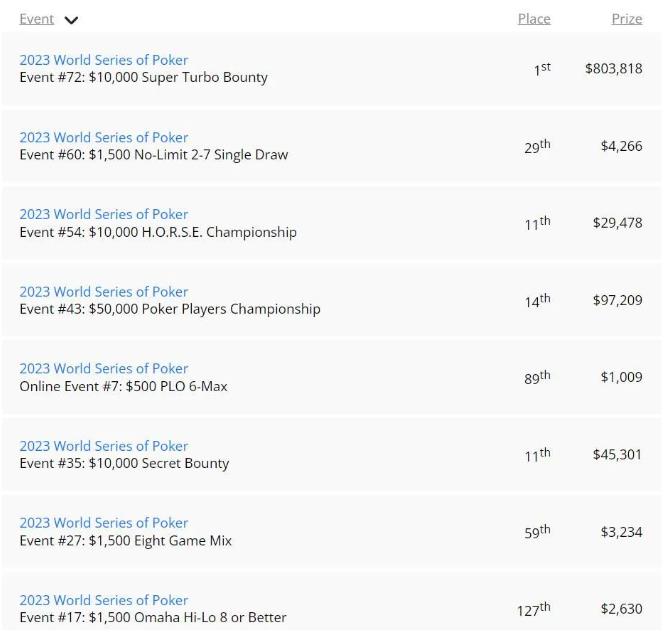Sort results by the Prize column header

[x=627, y=19]
